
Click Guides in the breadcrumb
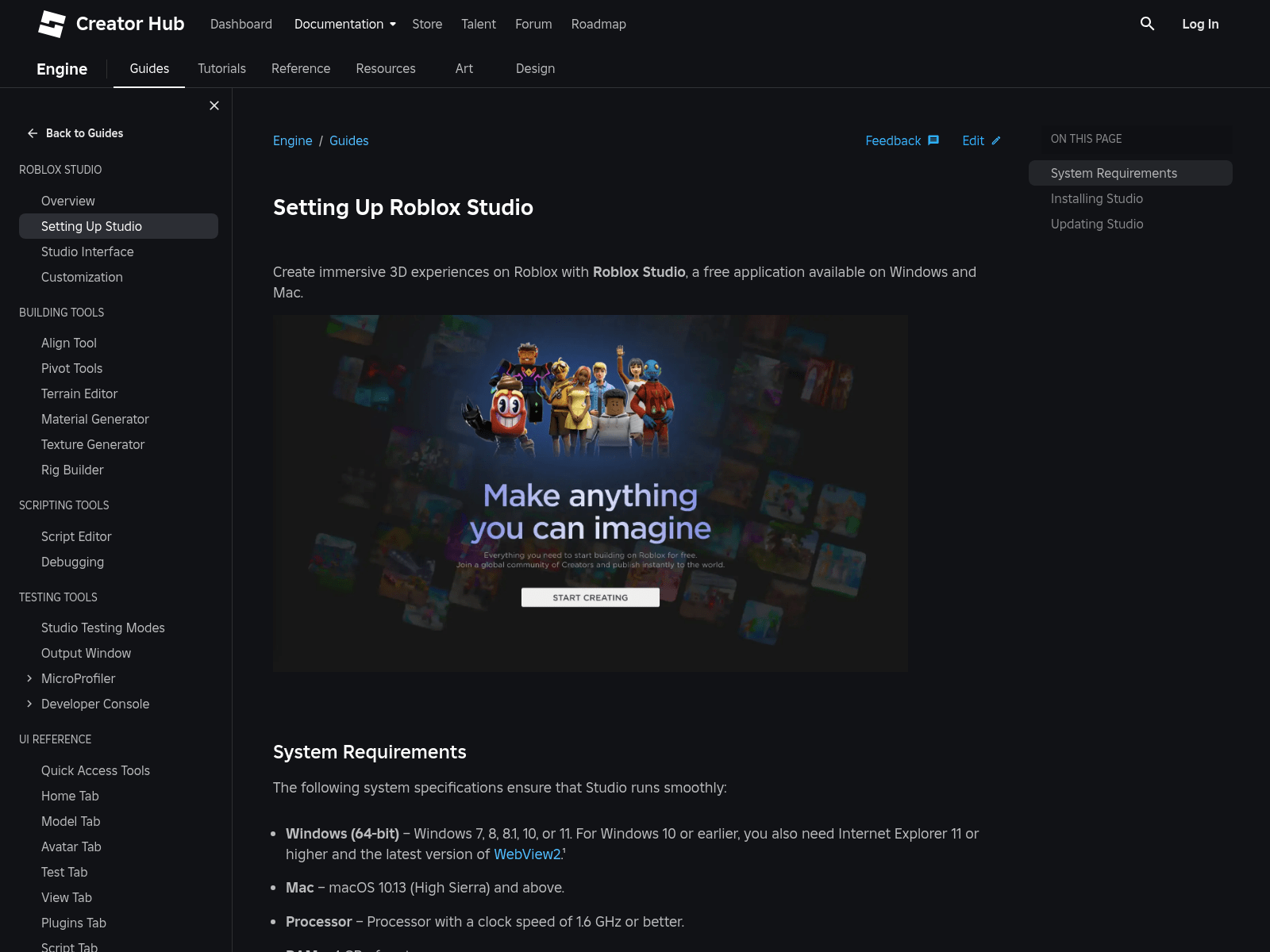point(349,140)
